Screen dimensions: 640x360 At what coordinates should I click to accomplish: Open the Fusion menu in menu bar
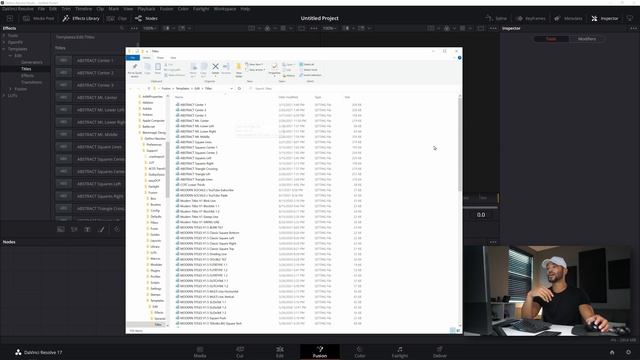click(x=166, y=9)
